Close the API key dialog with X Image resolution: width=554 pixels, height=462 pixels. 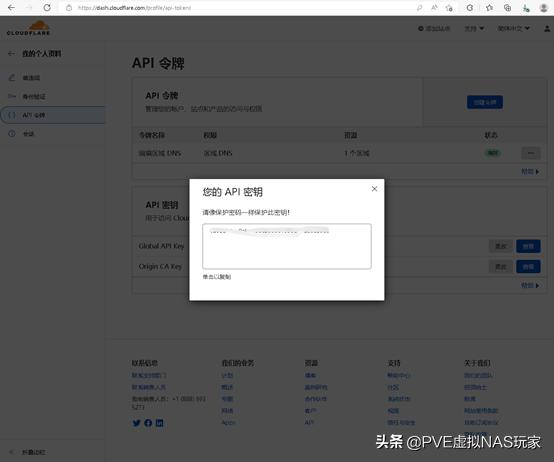375,189
